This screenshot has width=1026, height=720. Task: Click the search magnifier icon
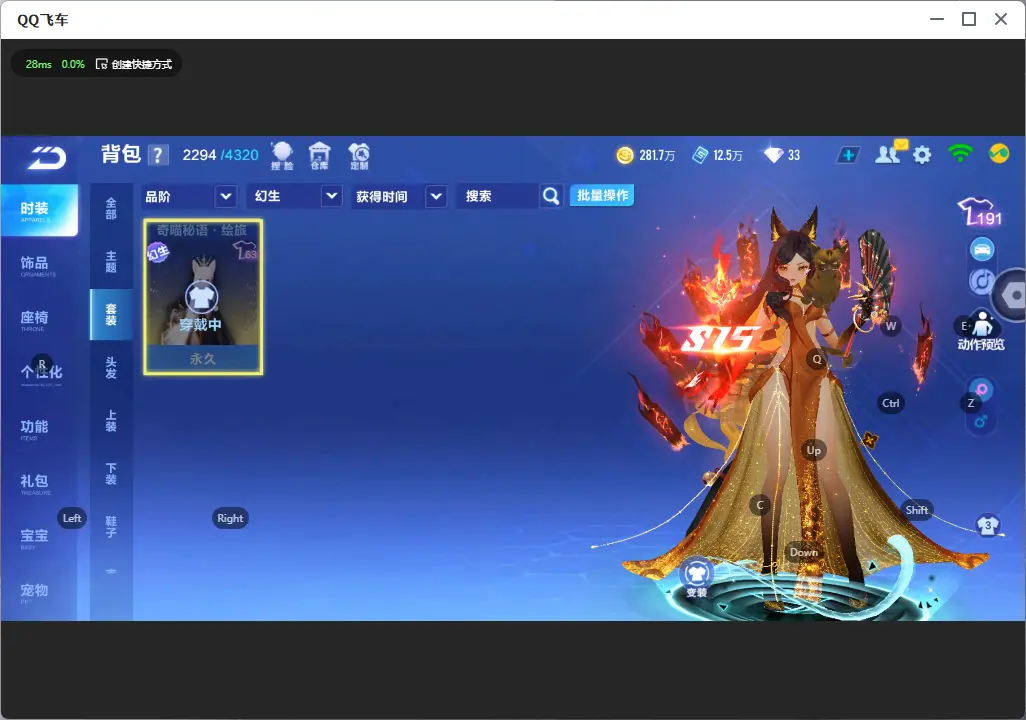click(x=551, y=196)
